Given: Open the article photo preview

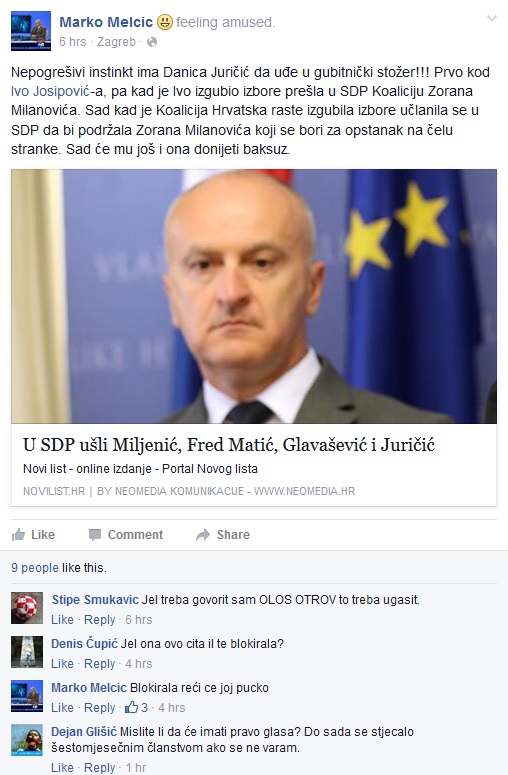Looking at the screenshot, I should point(254,296).
